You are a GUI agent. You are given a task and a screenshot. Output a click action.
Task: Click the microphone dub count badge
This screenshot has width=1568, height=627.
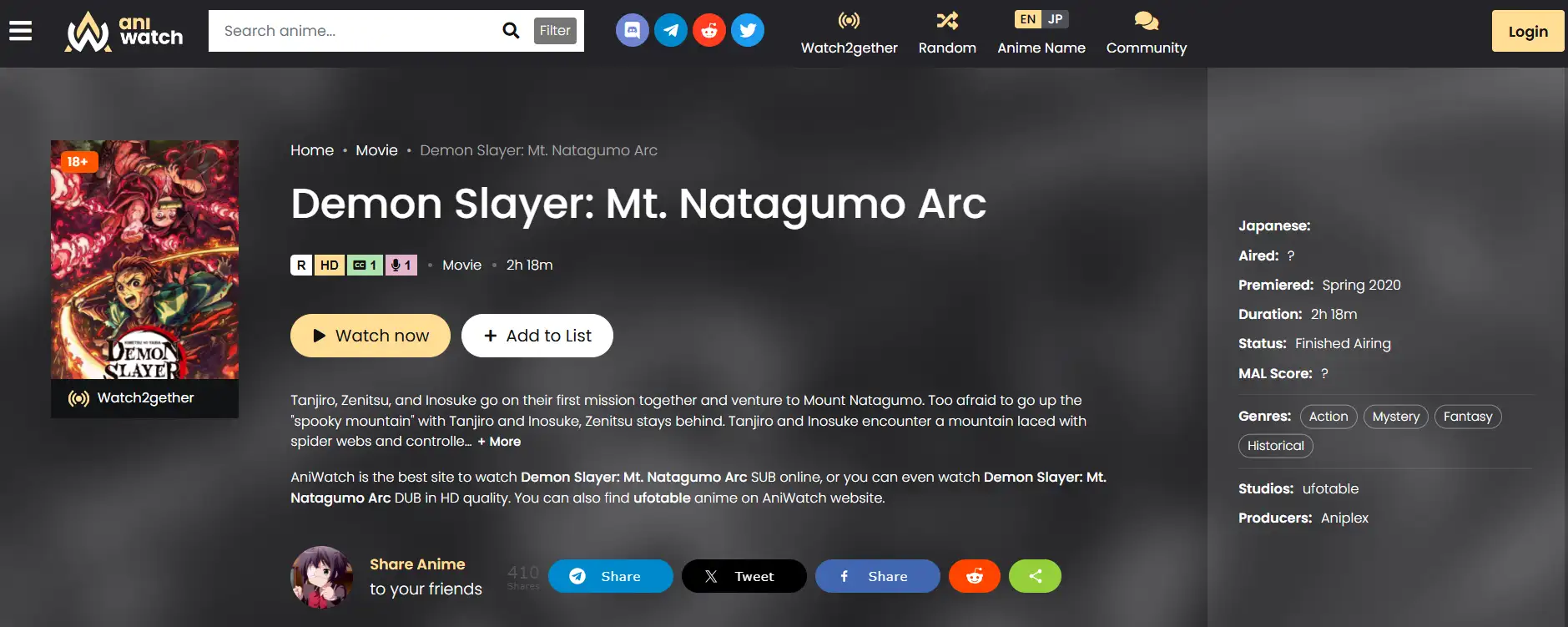pyautogui.click(x=401, y=265)
